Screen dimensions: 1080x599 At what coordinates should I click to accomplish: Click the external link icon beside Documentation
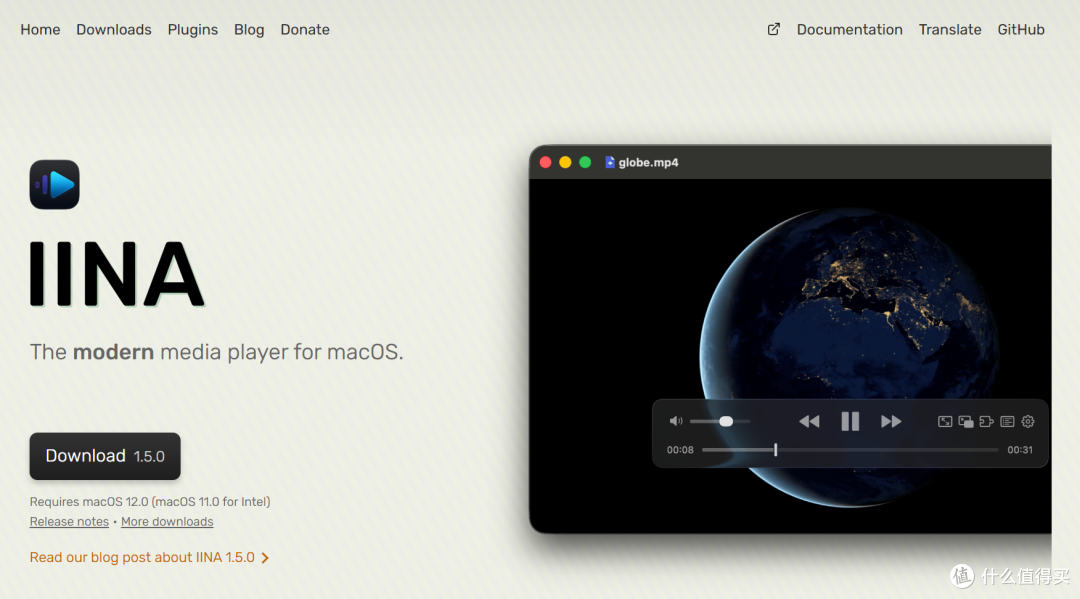[x=773, y=30]
